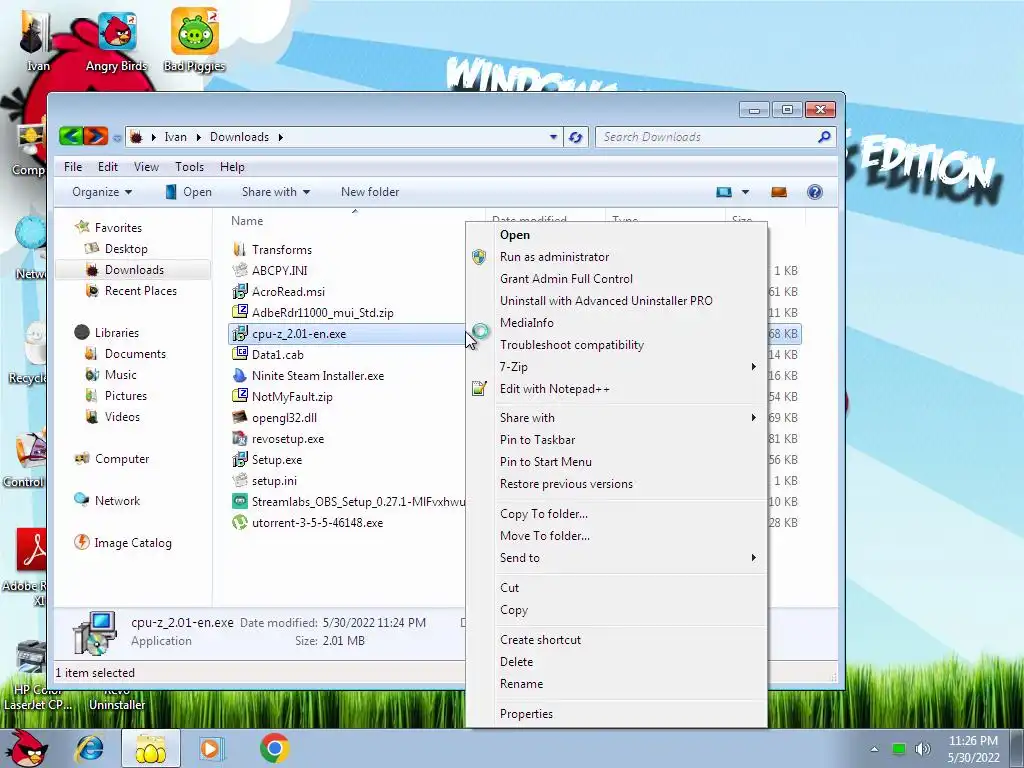Open the media player taskbar icon
This screenshot has height=768, width=1024.
(210, 748)
